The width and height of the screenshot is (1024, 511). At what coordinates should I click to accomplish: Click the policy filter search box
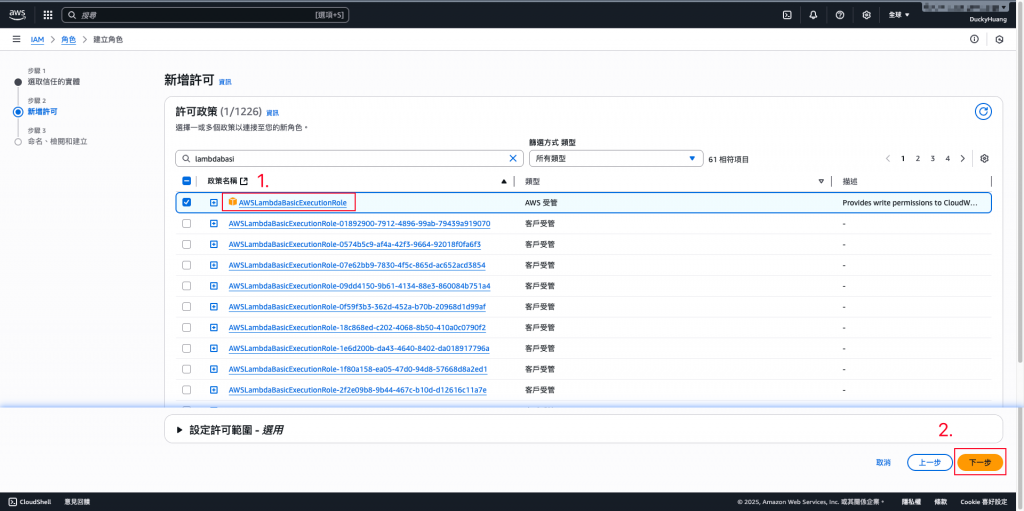point(349,158)
